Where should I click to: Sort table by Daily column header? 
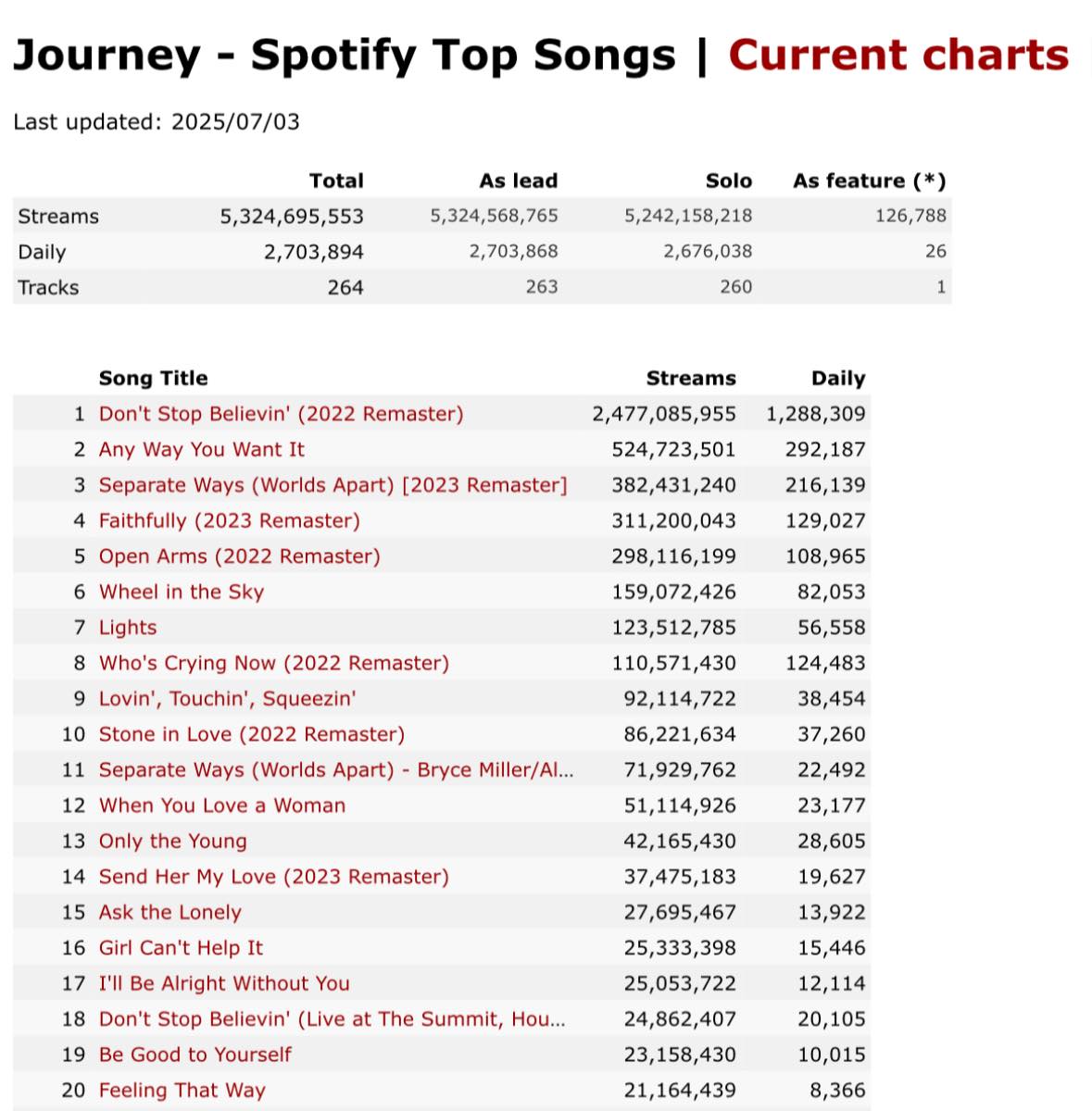coord(838,378)
